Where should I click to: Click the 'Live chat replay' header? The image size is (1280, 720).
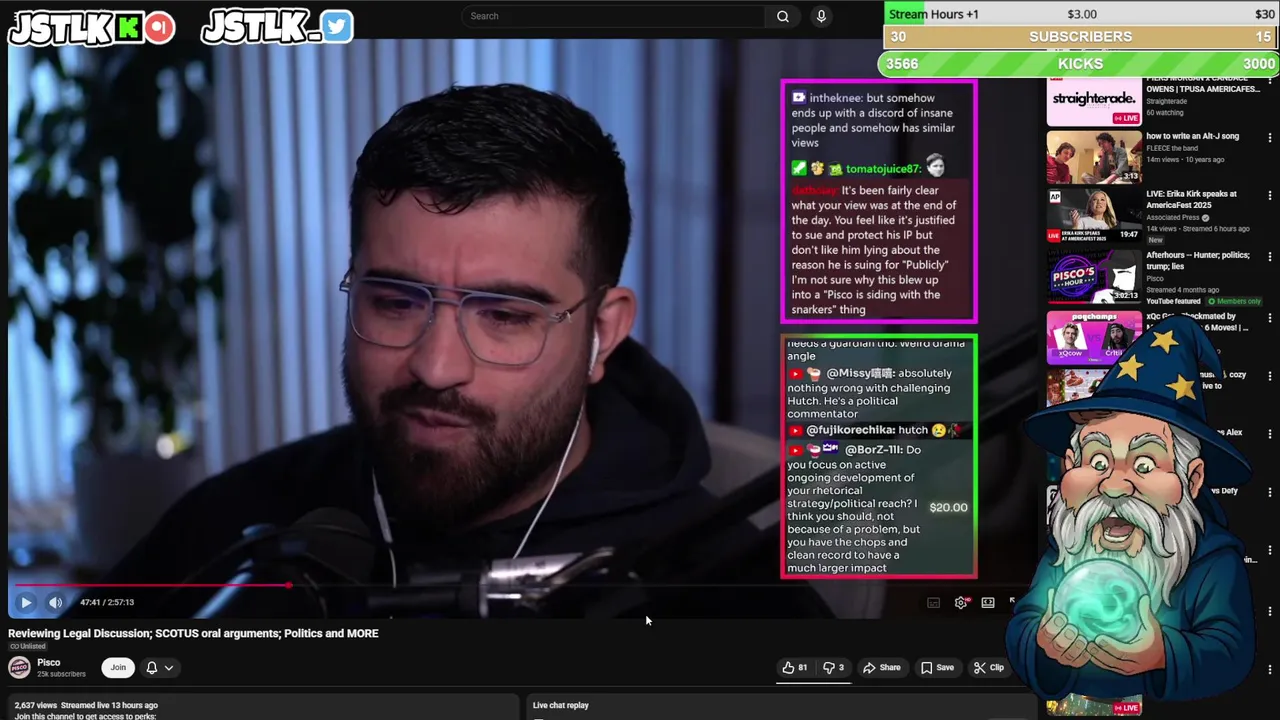coord(561,705)
